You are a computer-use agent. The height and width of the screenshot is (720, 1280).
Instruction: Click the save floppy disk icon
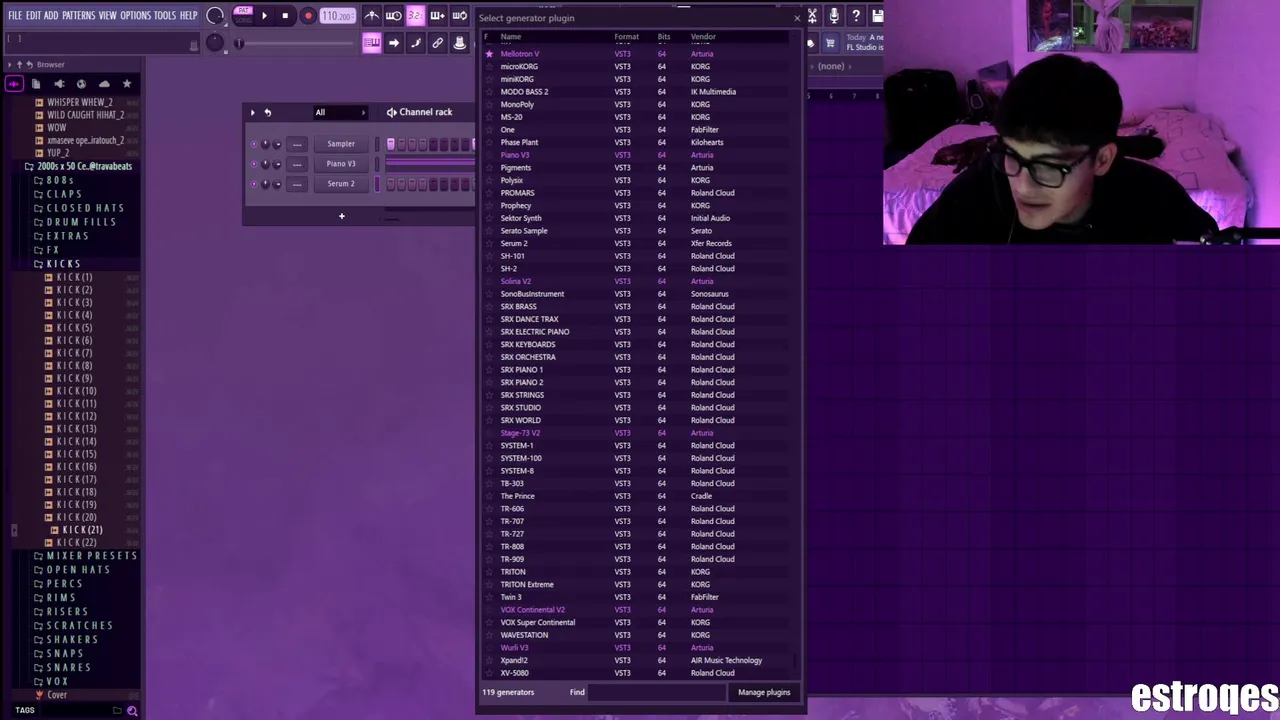coord(877,16)
